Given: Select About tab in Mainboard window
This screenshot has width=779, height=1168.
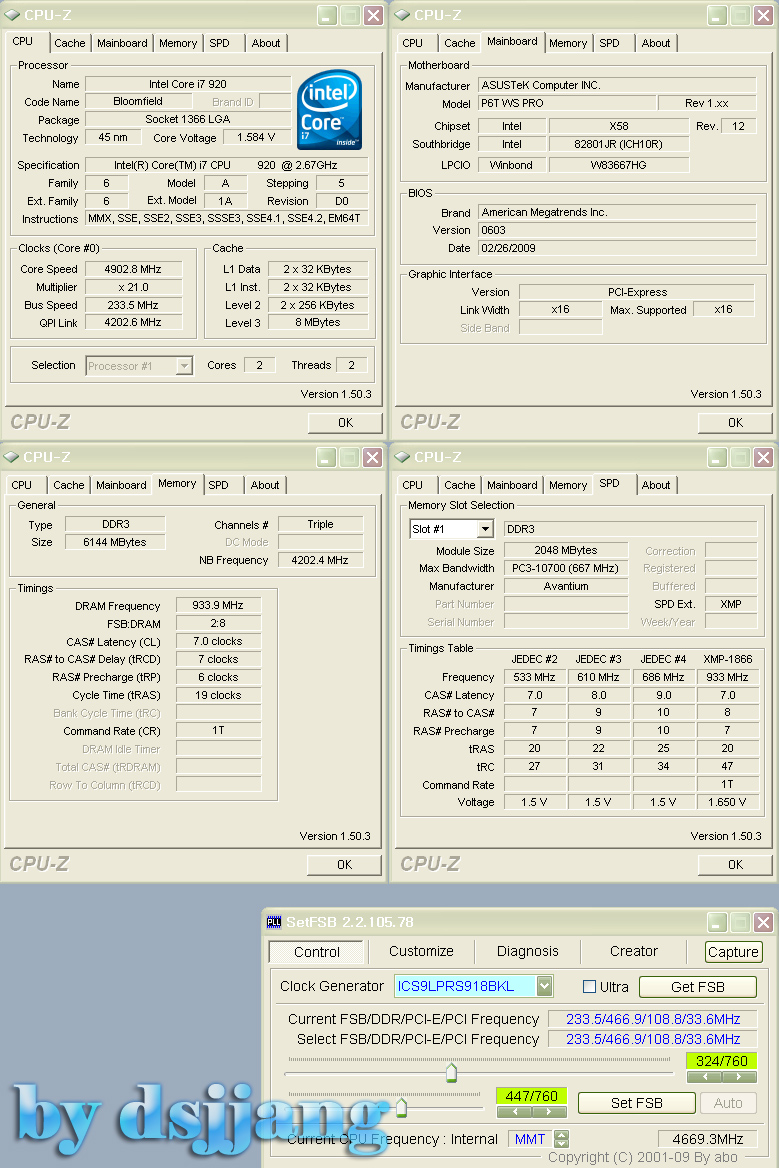Looking at the screenshot, I should [656, 43].
